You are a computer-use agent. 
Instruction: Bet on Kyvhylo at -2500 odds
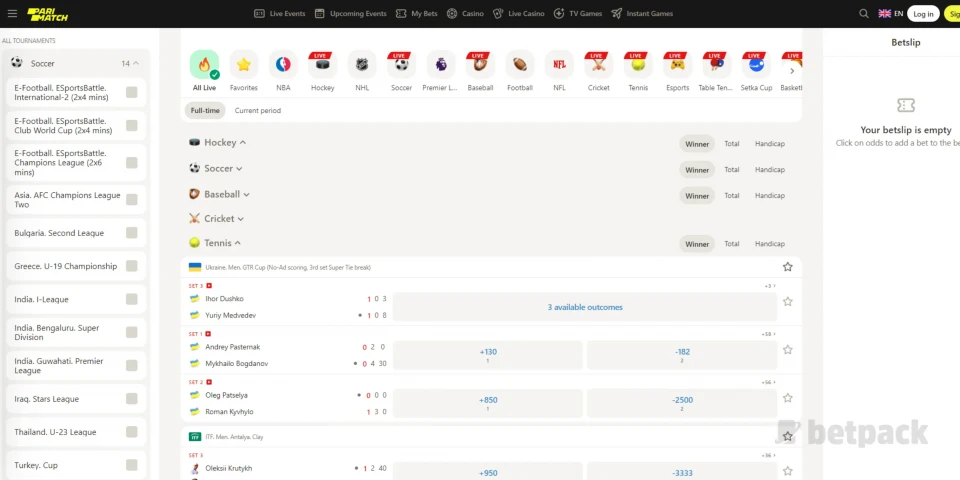click(682, 403)
